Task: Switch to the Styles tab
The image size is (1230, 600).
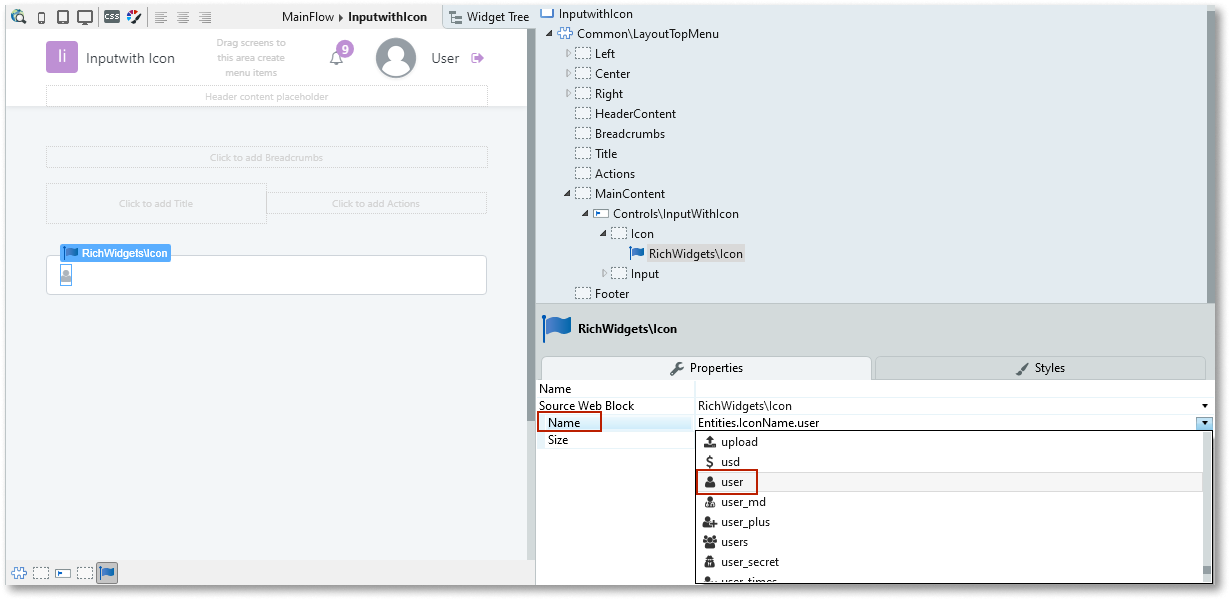Action: click(x=1040, y=368)
